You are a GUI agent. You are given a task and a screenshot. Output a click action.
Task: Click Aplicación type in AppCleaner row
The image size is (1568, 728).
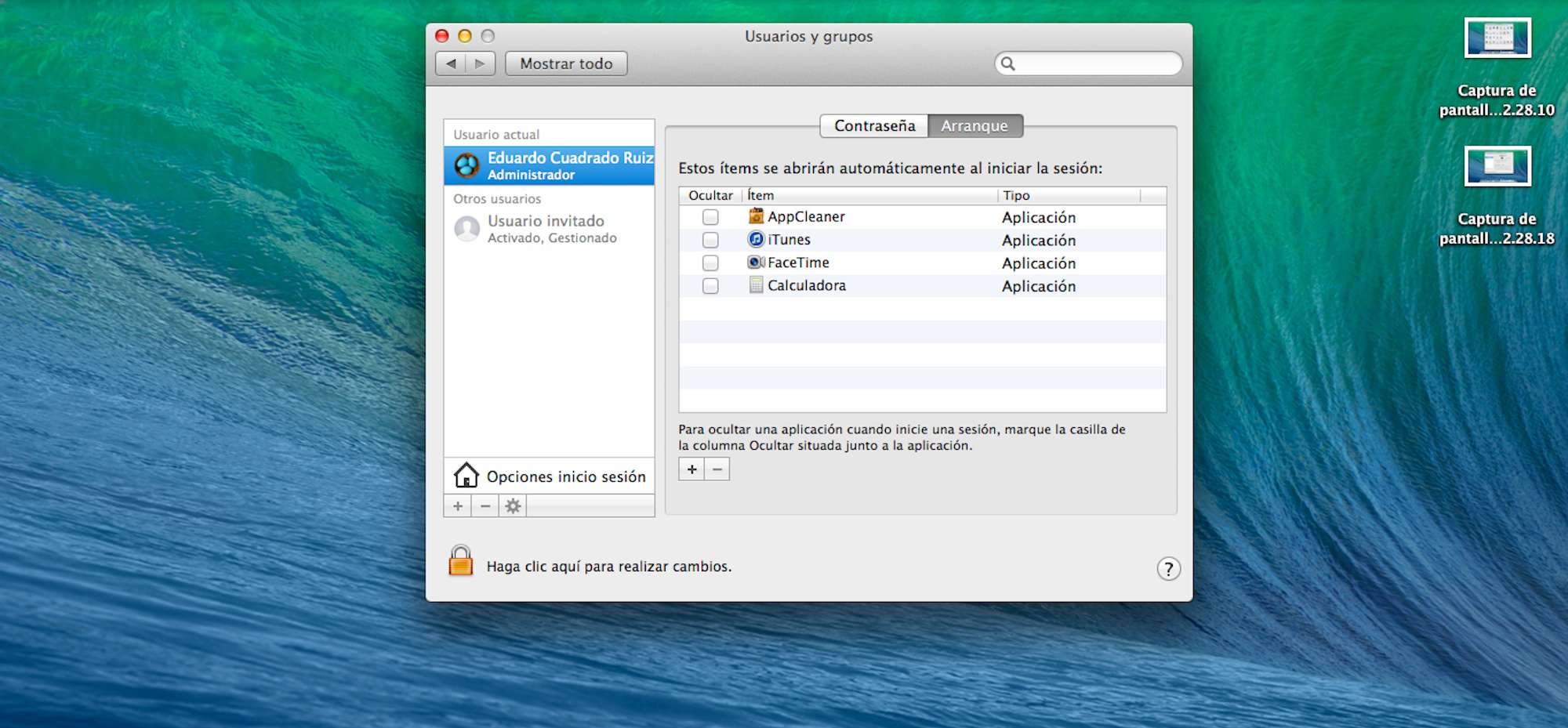[1039, 217]
